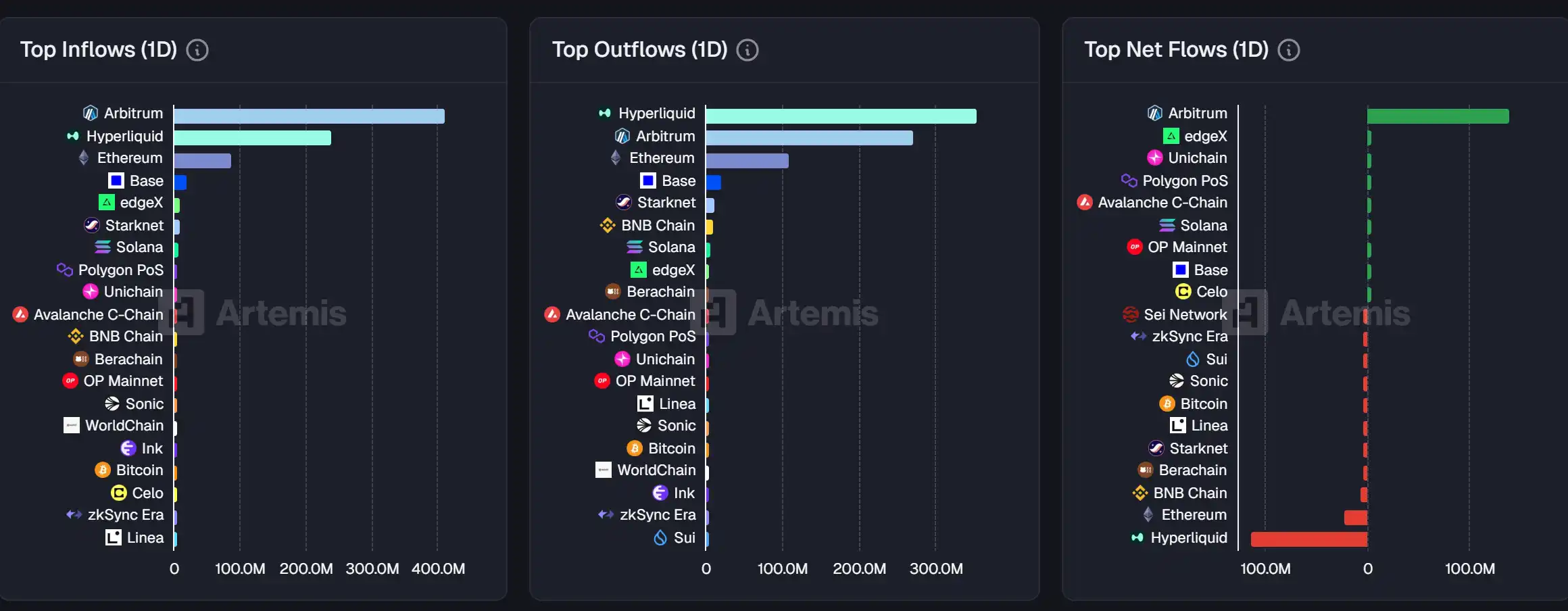1568x611 pixels.
Task: Select the edgeX icon in Top Net Flows
Action: point(1172,135)
